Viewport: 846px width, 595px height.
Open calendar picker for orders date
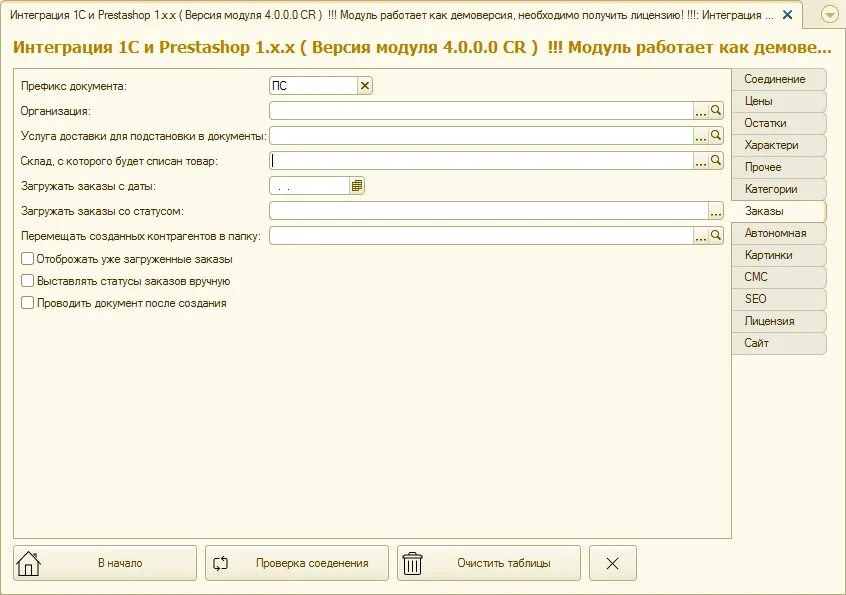tap(357, 186)
